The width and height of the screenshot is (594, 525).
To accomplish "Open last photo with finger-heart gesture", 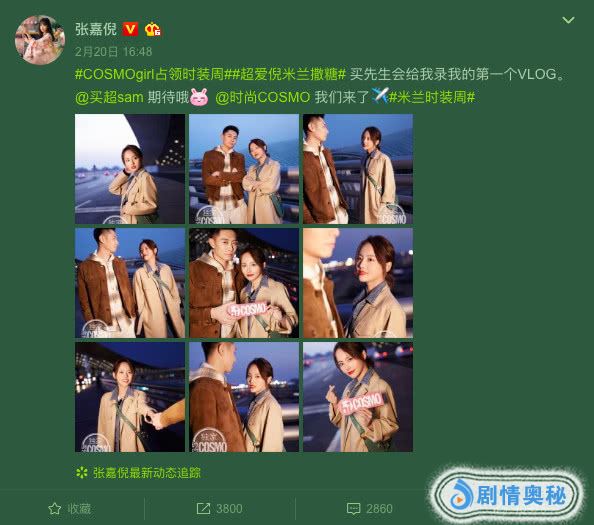I will [358, 397].
